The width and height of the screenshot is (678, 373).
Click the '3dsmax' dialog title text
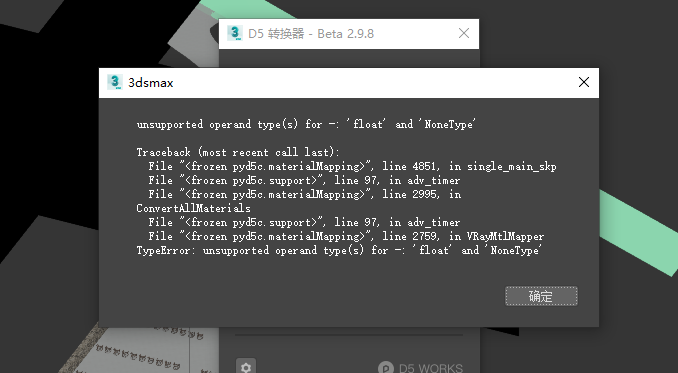pos(150,83)
